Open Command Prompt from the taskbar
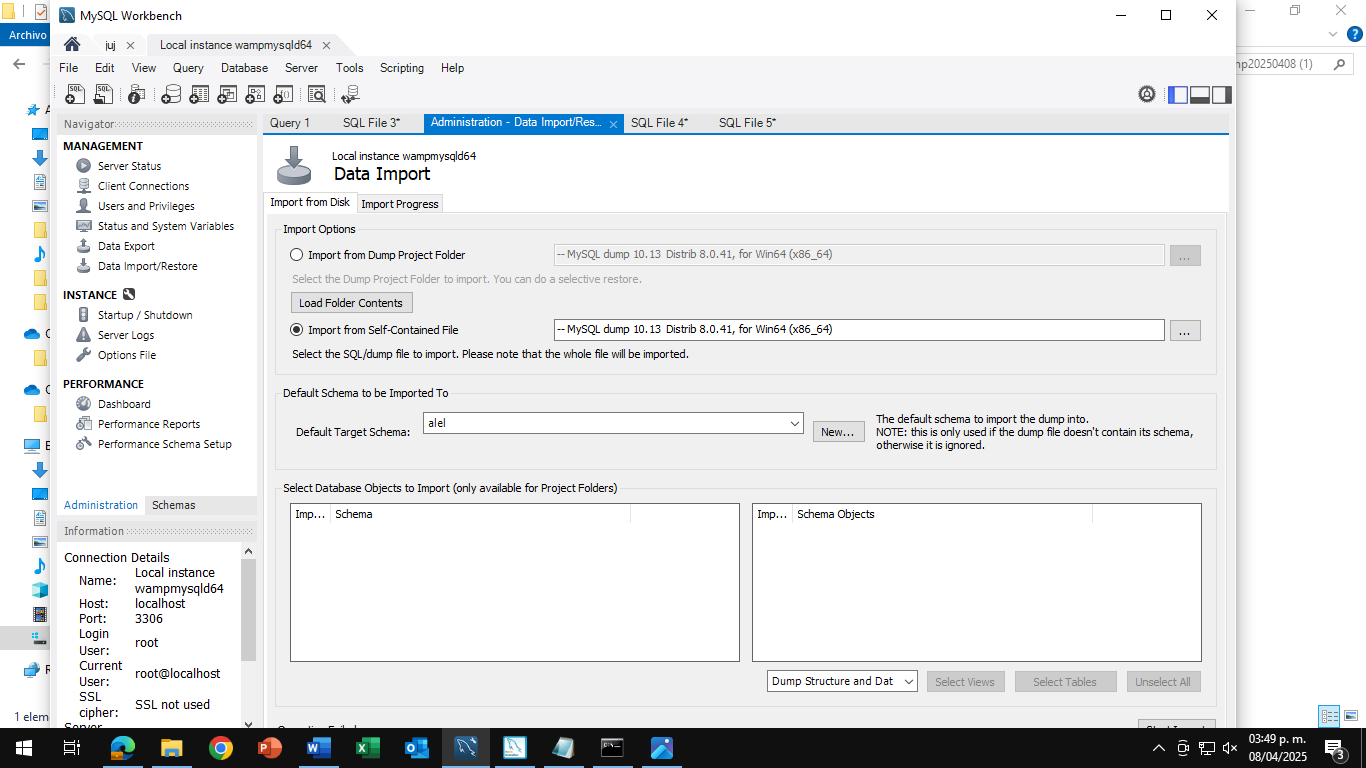Screen dimensions: 1366x768 click(612, 748)
